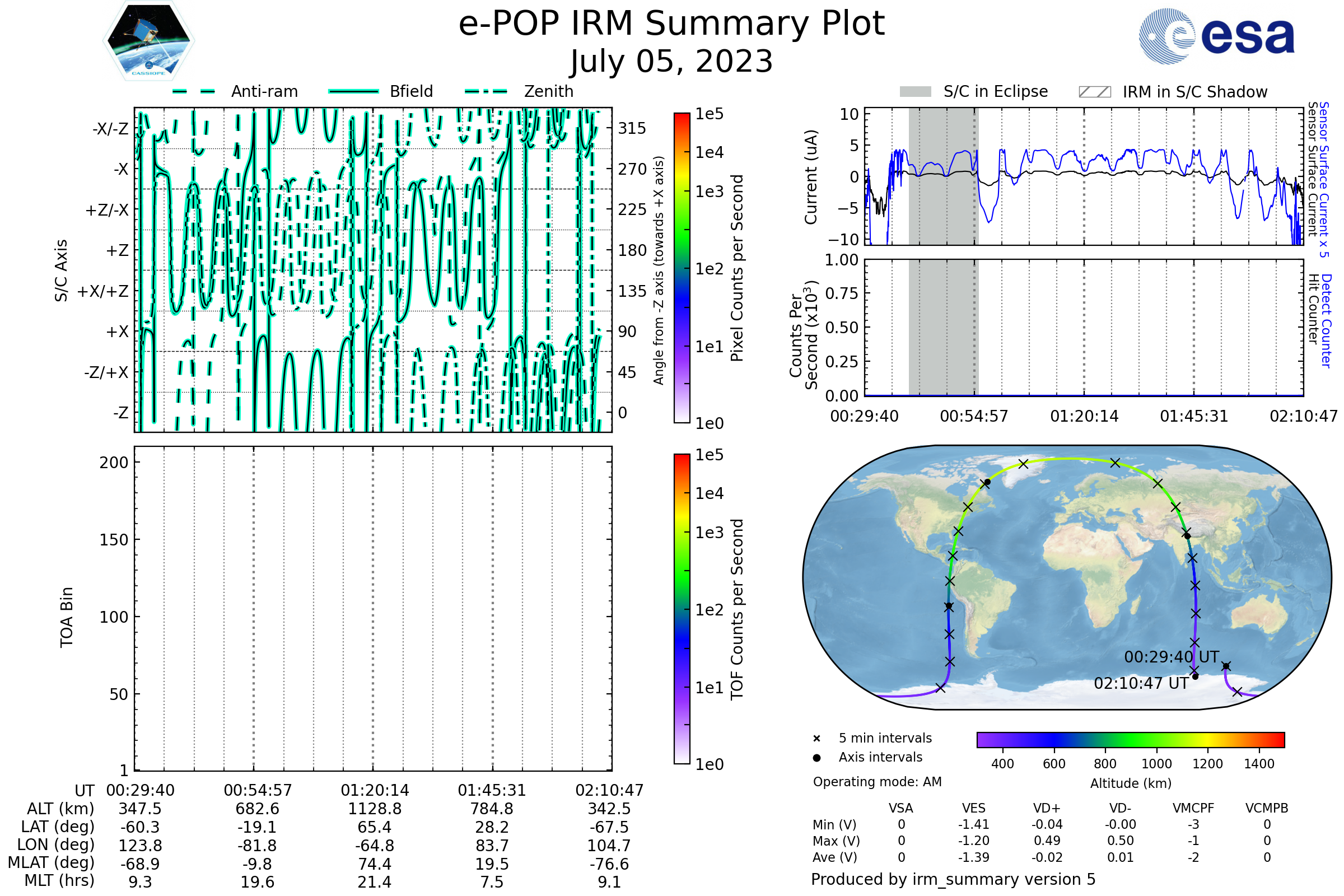This screenshot has height=896, width=1344.
Task: Click the 5 min intervals cross marker
Action: pyautogui.click(x=816, y=739)
